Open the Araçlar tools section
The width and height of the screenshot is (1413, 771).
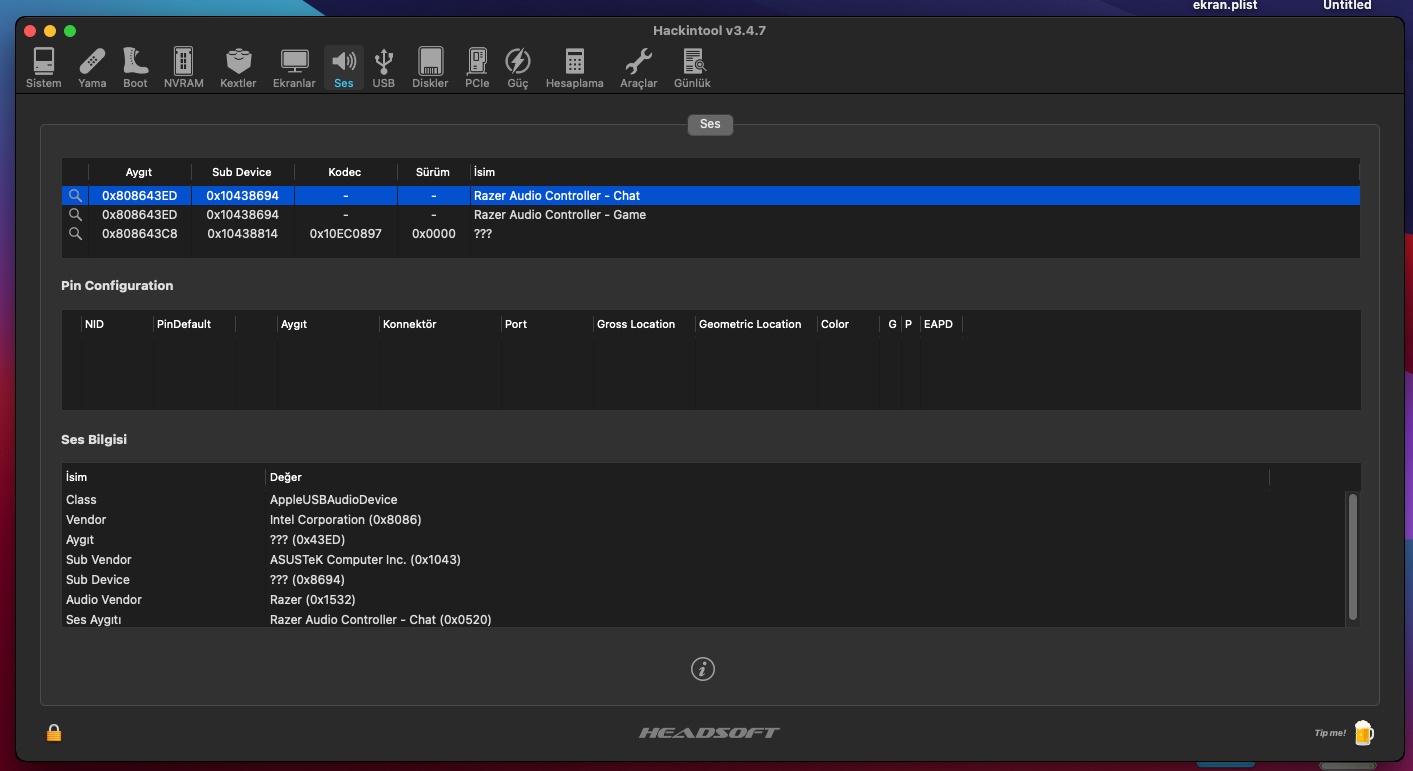pyautogui.click(x=638, y=67)
